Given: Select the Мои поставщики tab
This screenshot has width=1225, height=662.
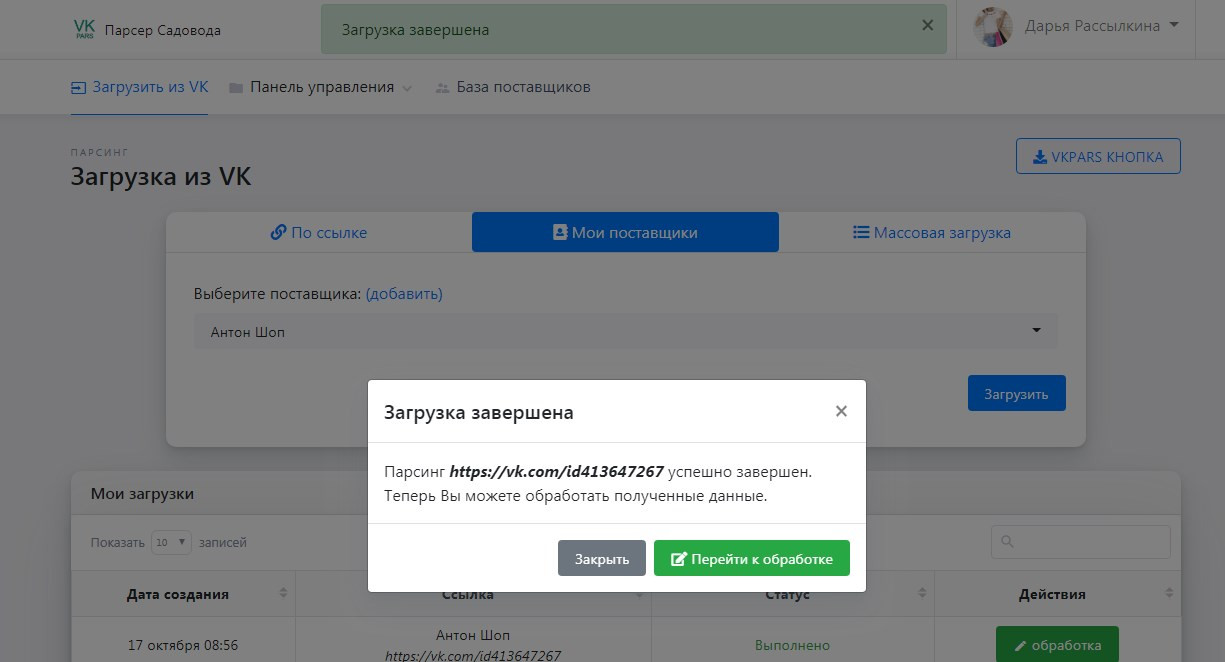Looking at the screenshot, I should pyautogui.click(x=625, y=233).
